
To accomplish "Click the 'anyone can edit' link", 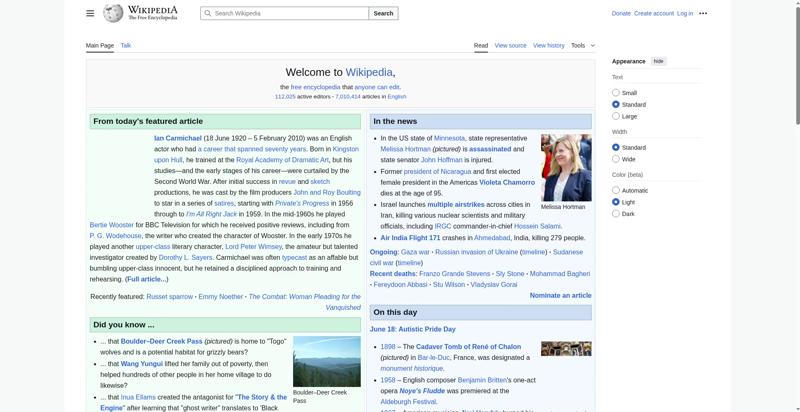I will coord(377,87).
